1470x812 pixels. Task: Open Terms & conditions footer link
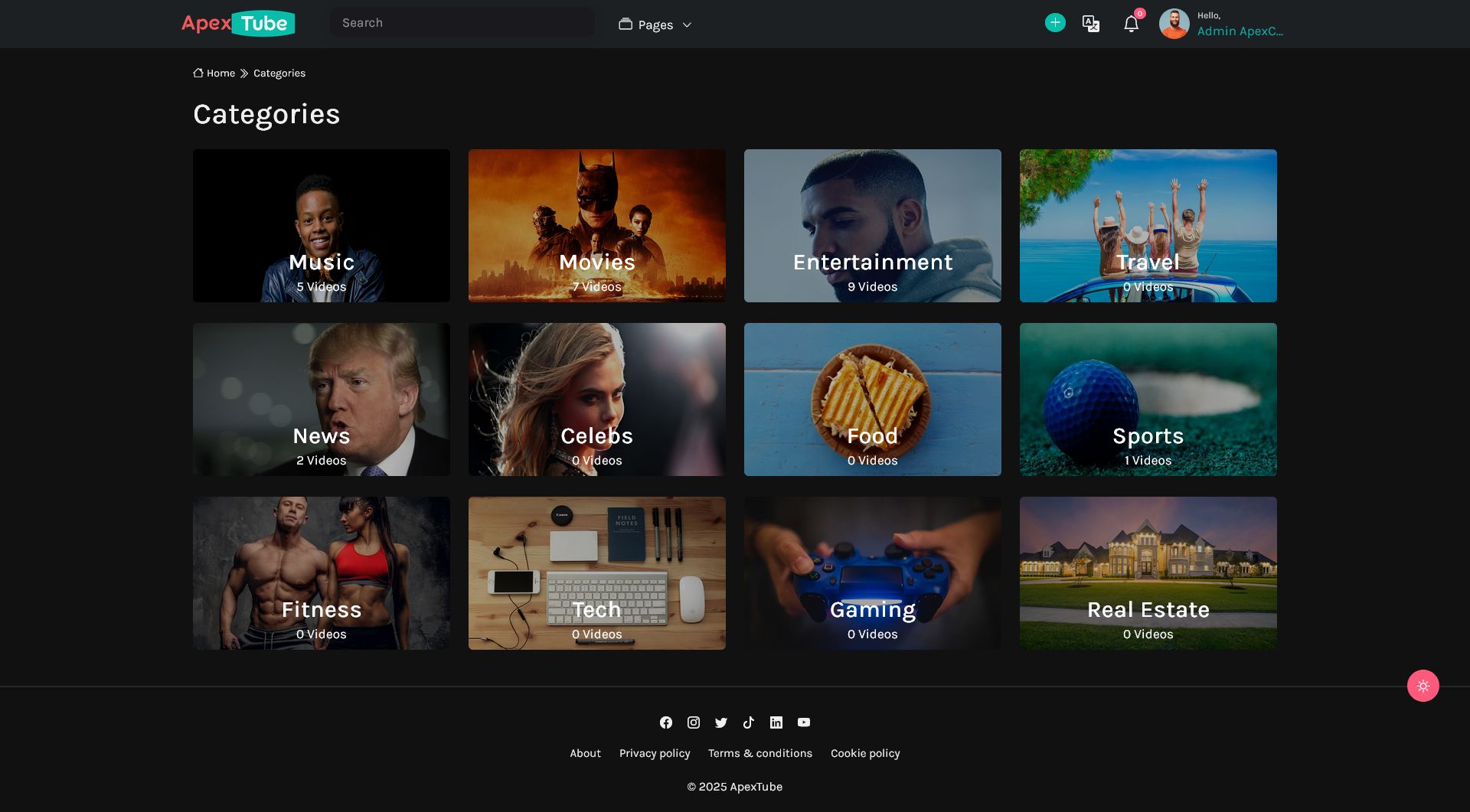coord(760,754)
